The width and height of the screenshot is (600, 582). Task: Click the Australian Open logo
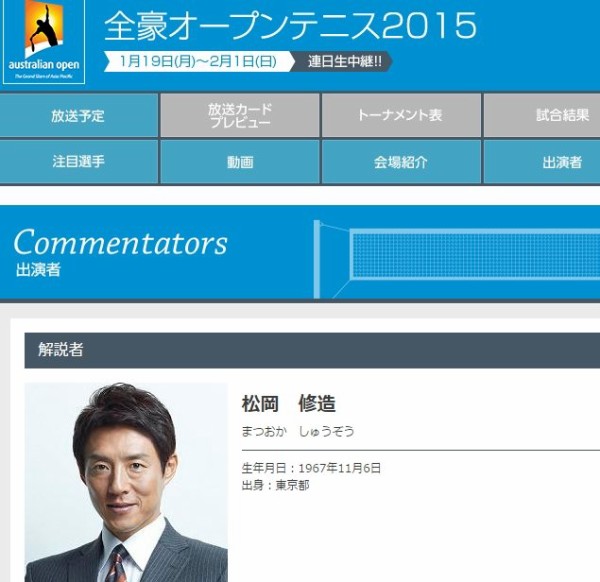[x=44, y=41]
